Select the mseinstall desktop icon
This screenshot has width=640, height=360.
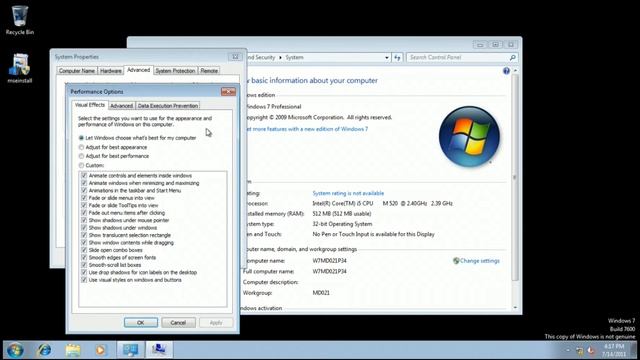(19, 68)
